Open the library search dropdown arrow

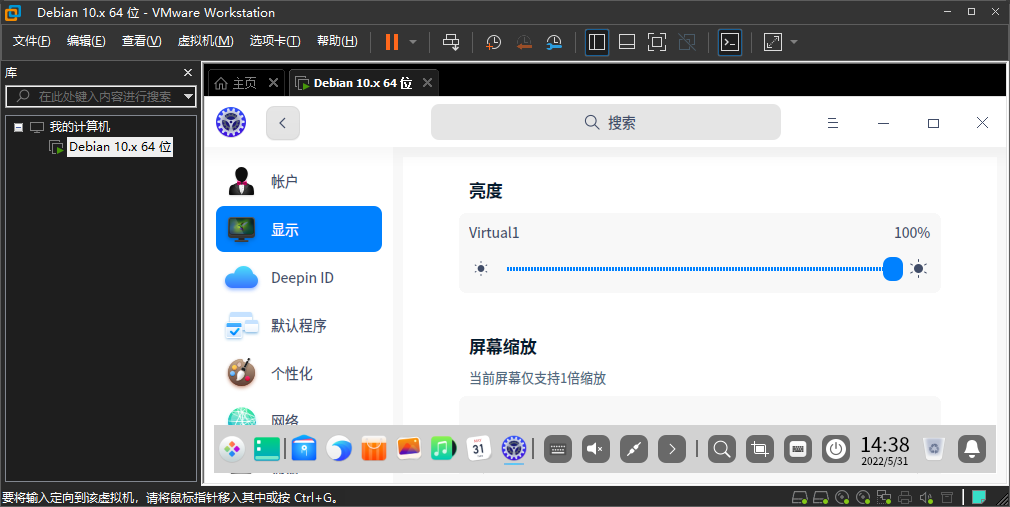188,97
